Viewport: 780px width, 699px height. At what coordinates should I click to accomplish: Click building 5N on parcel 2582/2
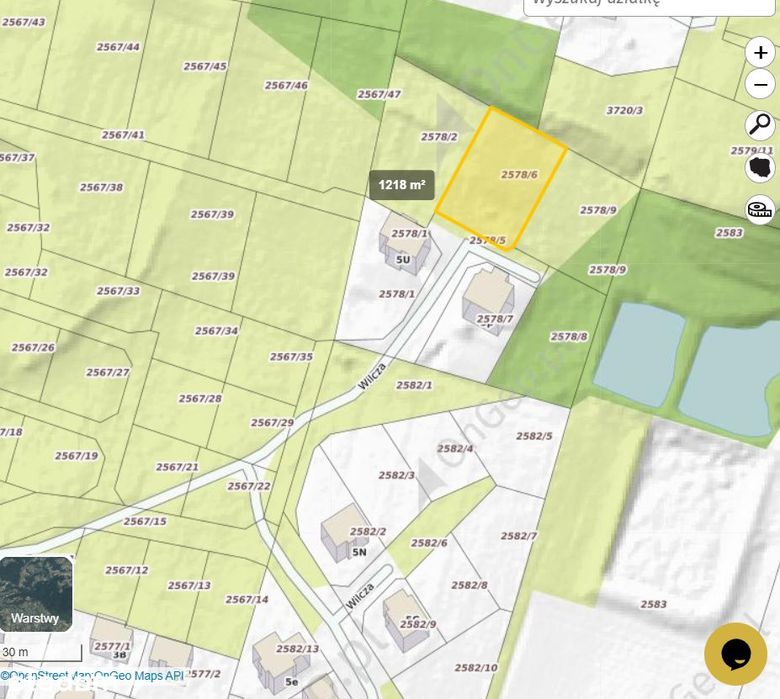click(344, 532)
